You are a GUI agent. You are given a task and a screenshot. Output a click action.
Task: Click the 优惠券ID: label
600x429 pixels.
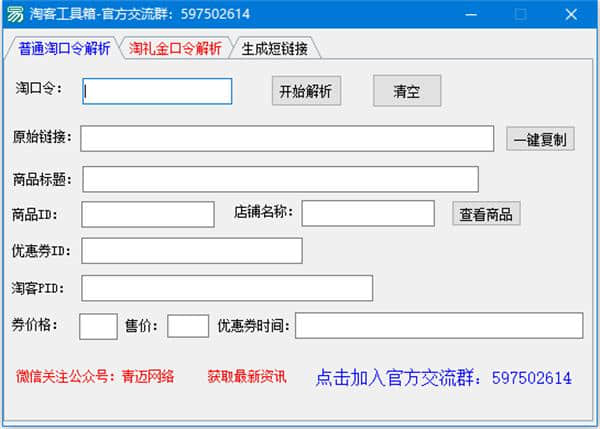tap(41, 251)
